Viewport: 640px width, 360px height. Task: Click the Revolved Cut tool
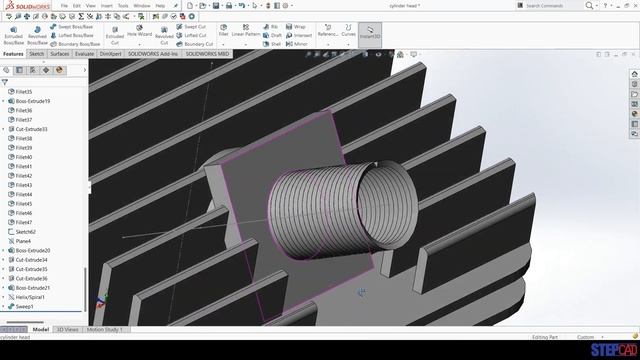[x=164, y=35]
